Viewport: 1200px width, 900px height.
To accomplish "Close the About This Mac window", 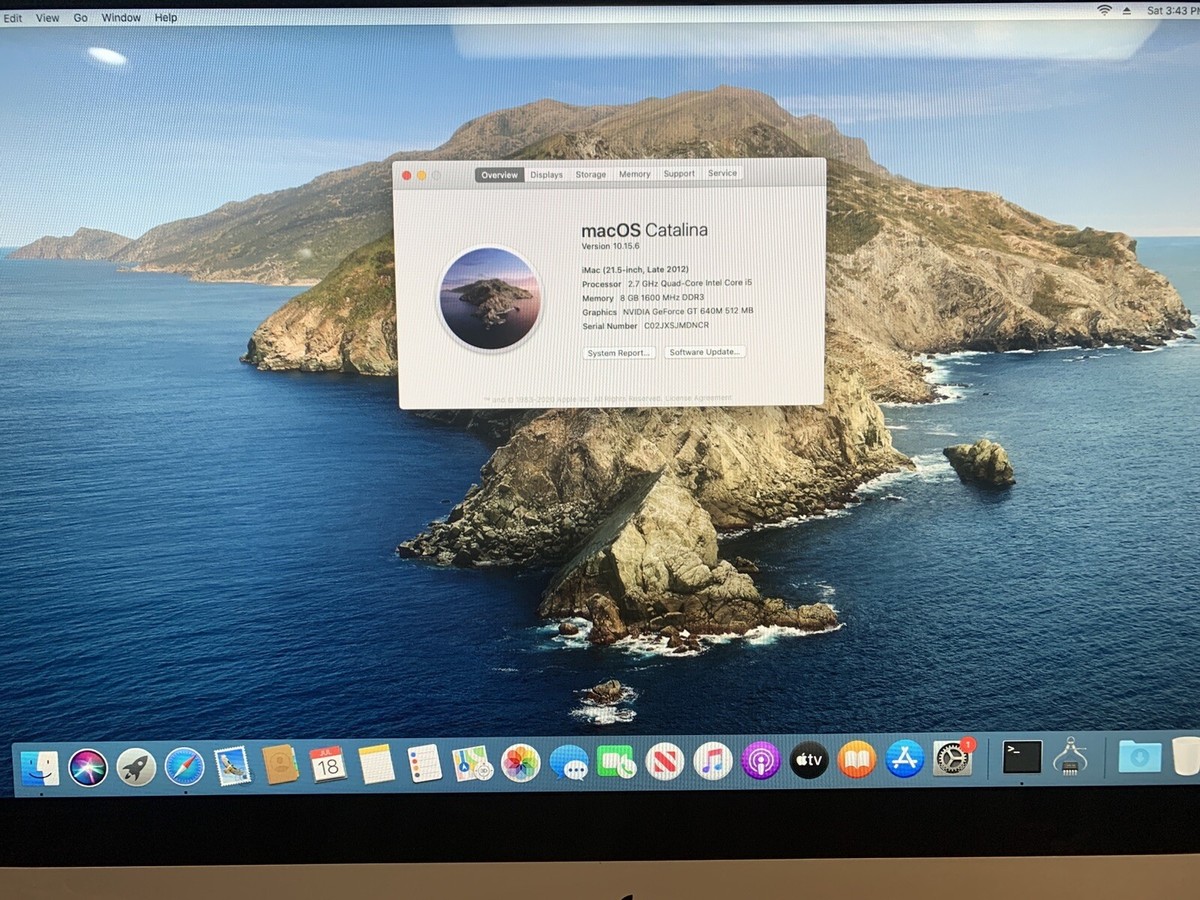I will (x=407, y=176).
